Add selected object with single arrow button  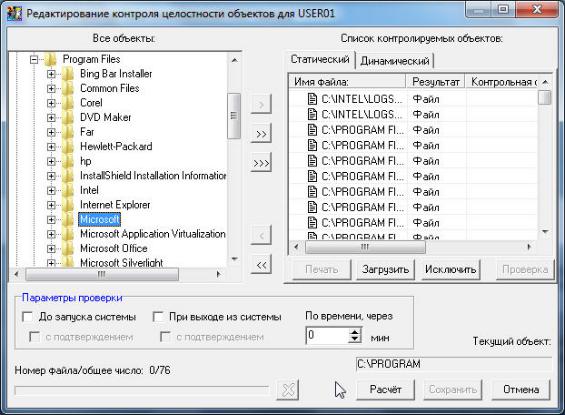[x=261, y=104]
